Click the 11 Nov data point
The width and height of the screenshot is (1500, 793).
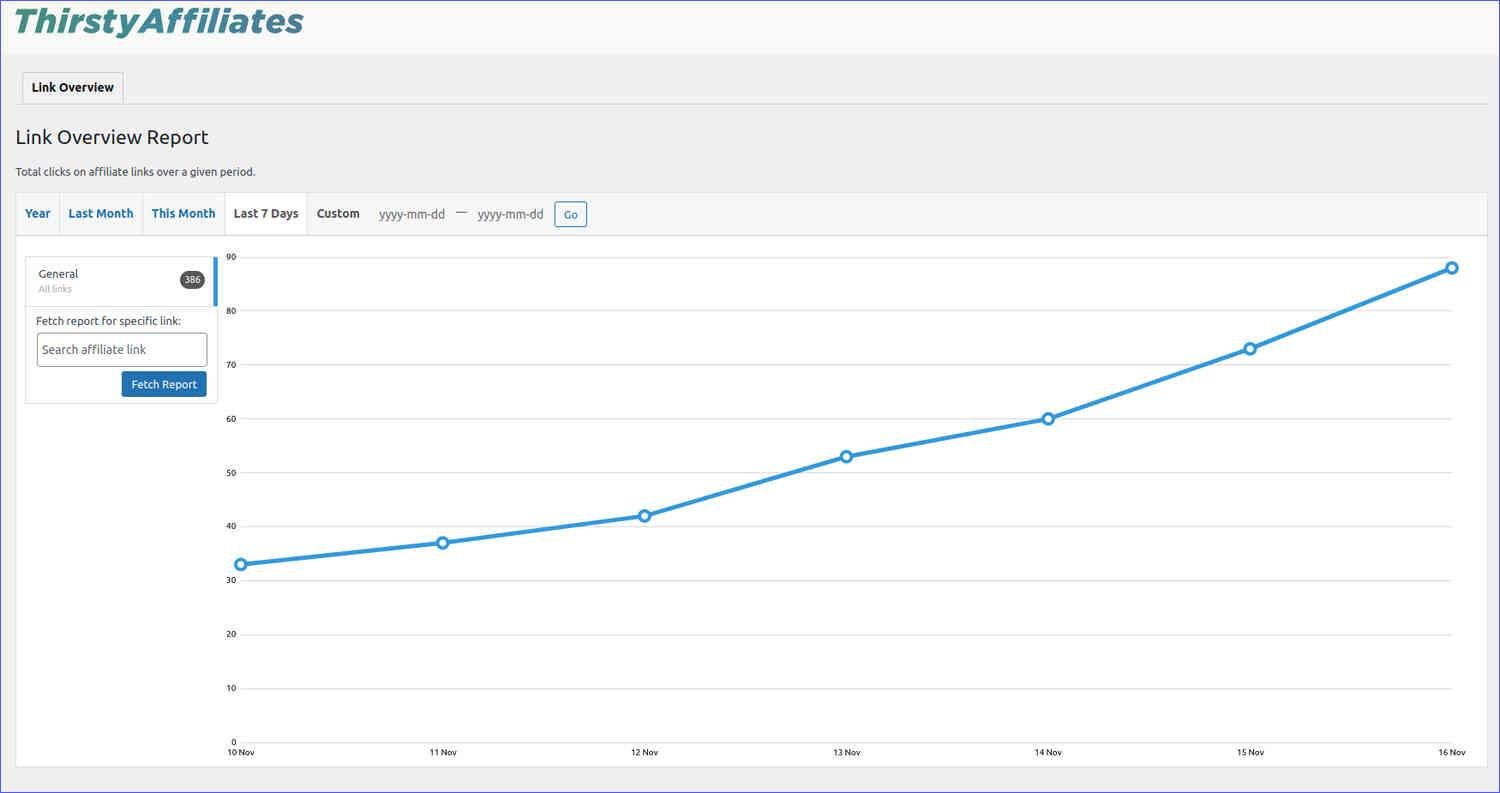[442, 542]
